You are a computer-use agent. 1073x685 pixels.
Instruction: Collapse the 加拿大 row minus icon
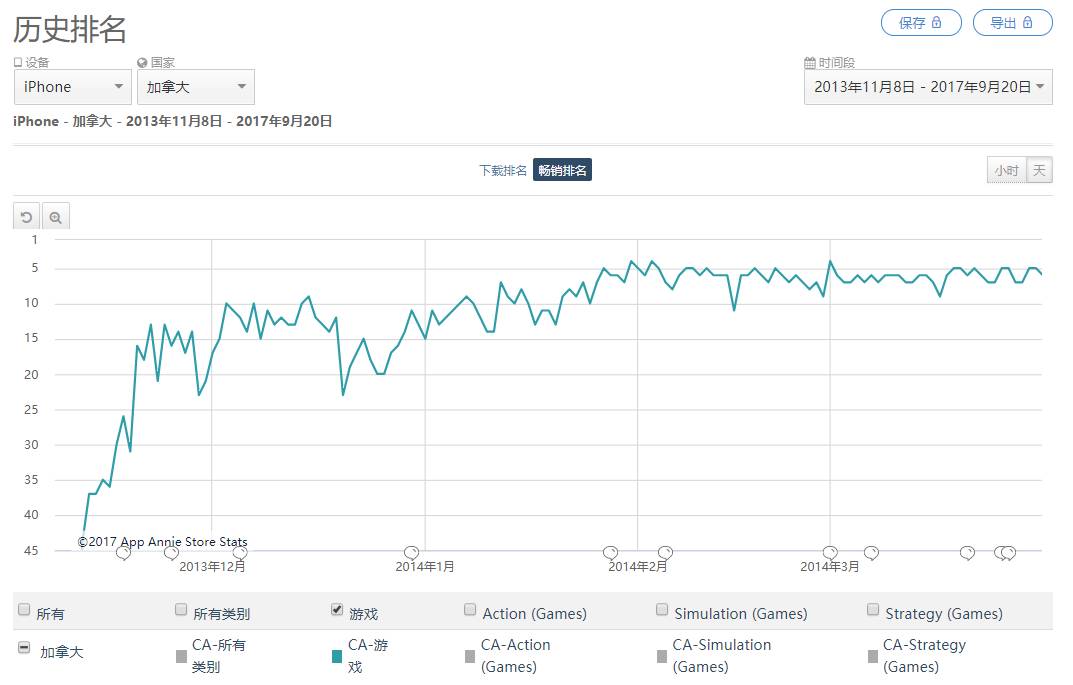coord(24,648)
